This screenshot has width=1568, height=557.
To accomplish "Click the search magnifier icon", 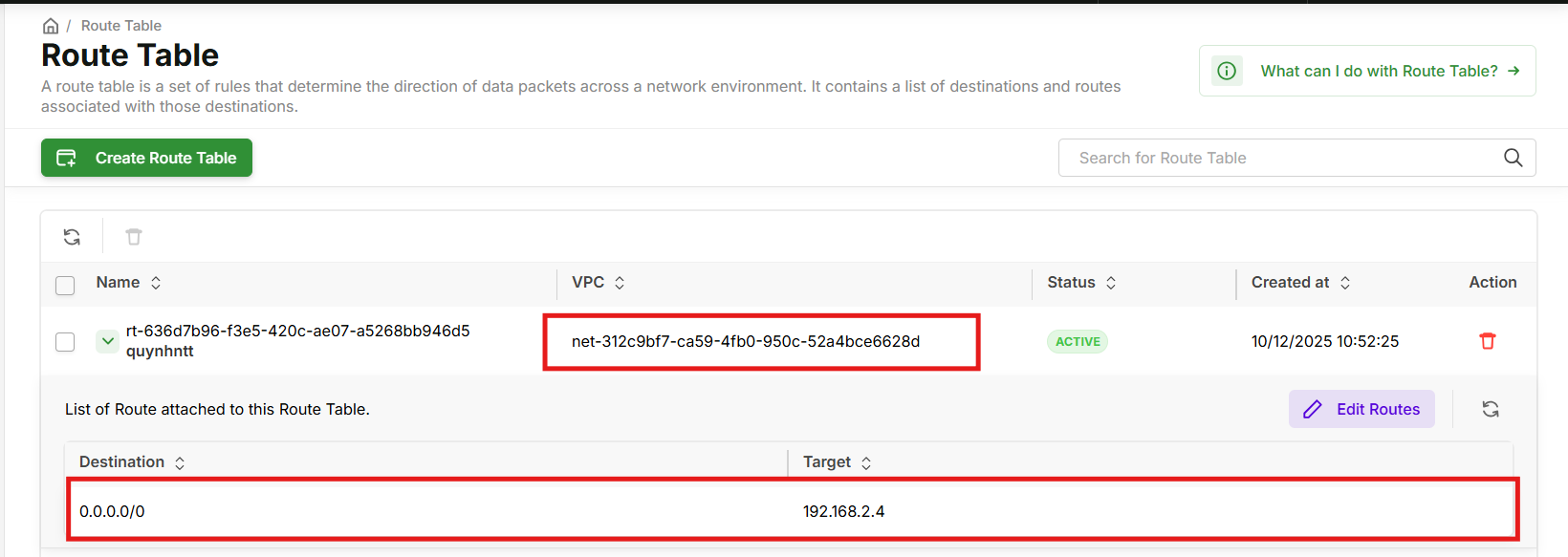I will (1513, 158).
